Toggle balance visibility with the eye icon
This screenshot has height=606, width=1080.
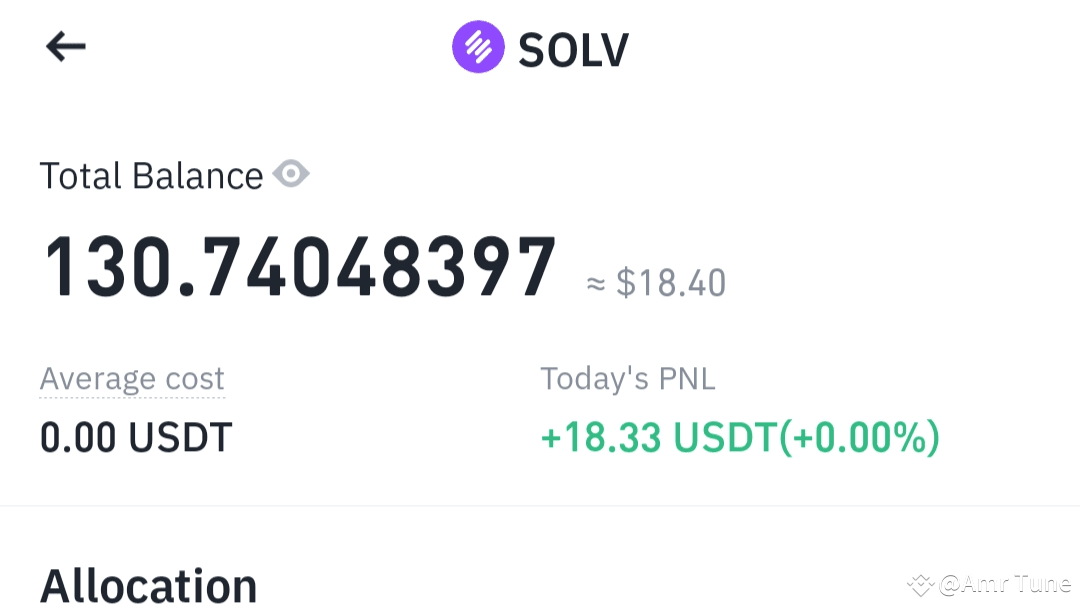point(291,174)
